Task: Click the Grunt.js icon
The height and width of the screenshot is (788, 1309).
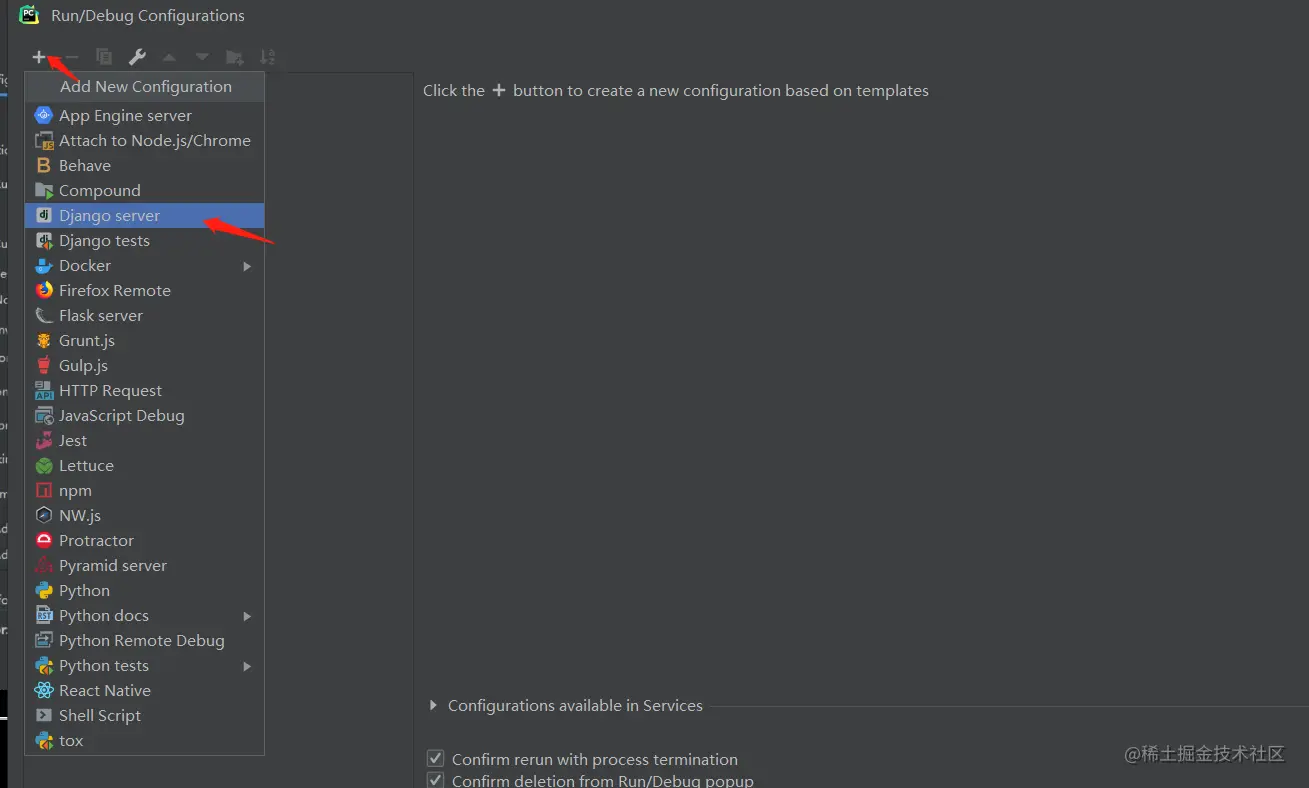Action: tap(44, 340)
